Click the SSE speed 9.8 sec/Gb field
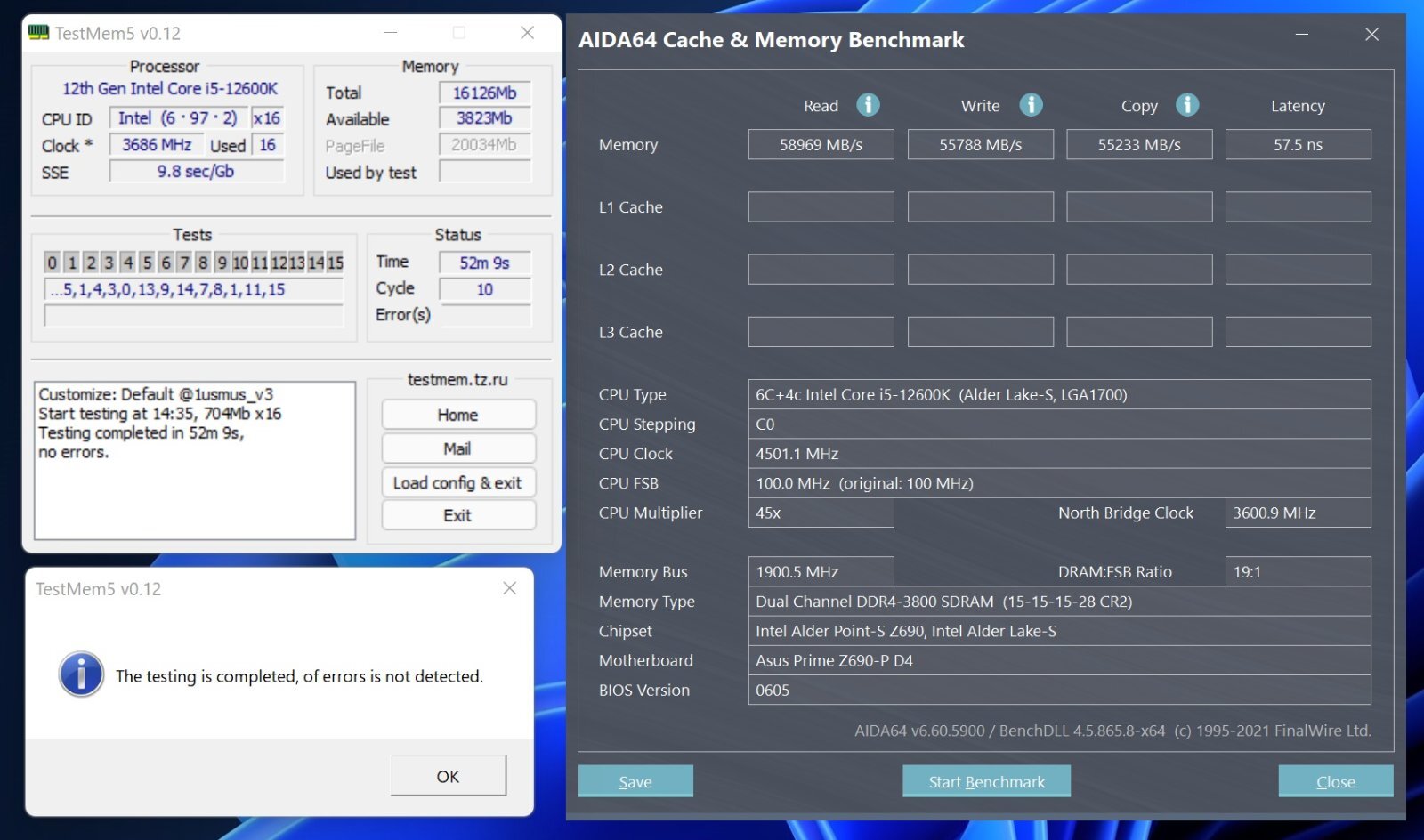This screenshot has width=1424, height=840. pyautogui.click(x=196, y=171)
